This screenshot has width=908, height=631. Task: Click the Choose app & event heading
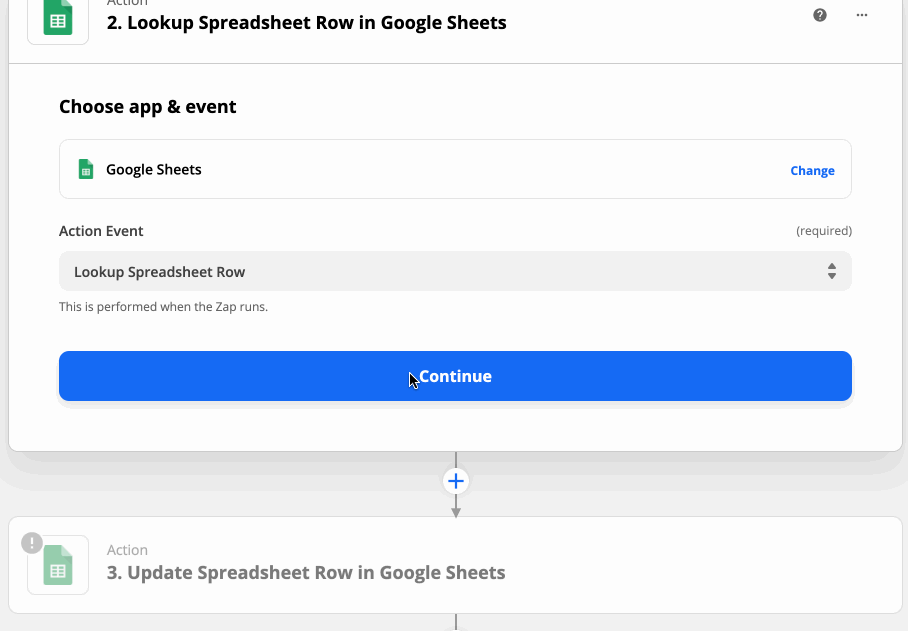click(148, 107)
